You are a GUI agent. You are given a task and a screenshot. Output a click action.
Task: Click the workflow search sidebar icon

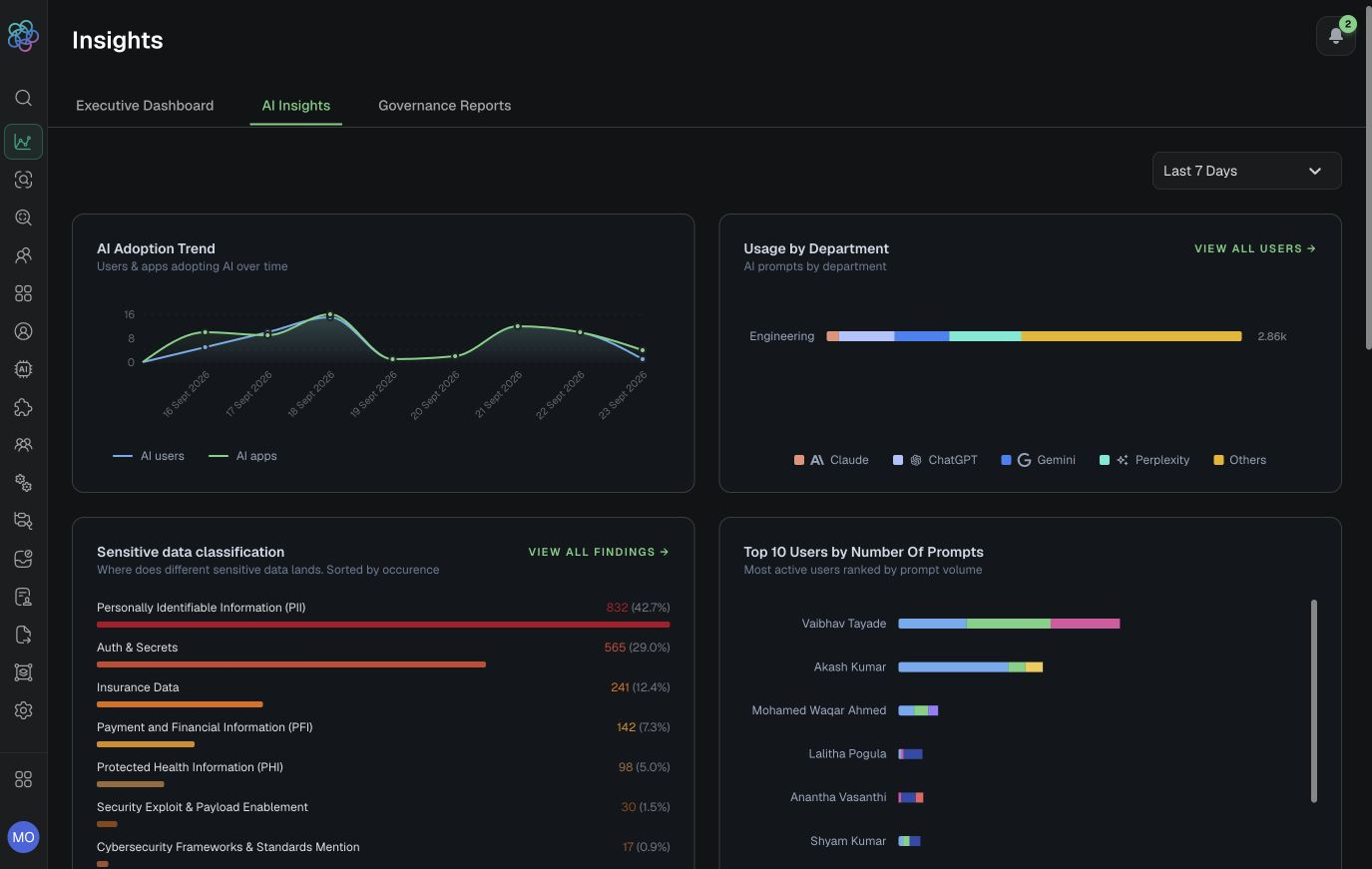point(23,521)
